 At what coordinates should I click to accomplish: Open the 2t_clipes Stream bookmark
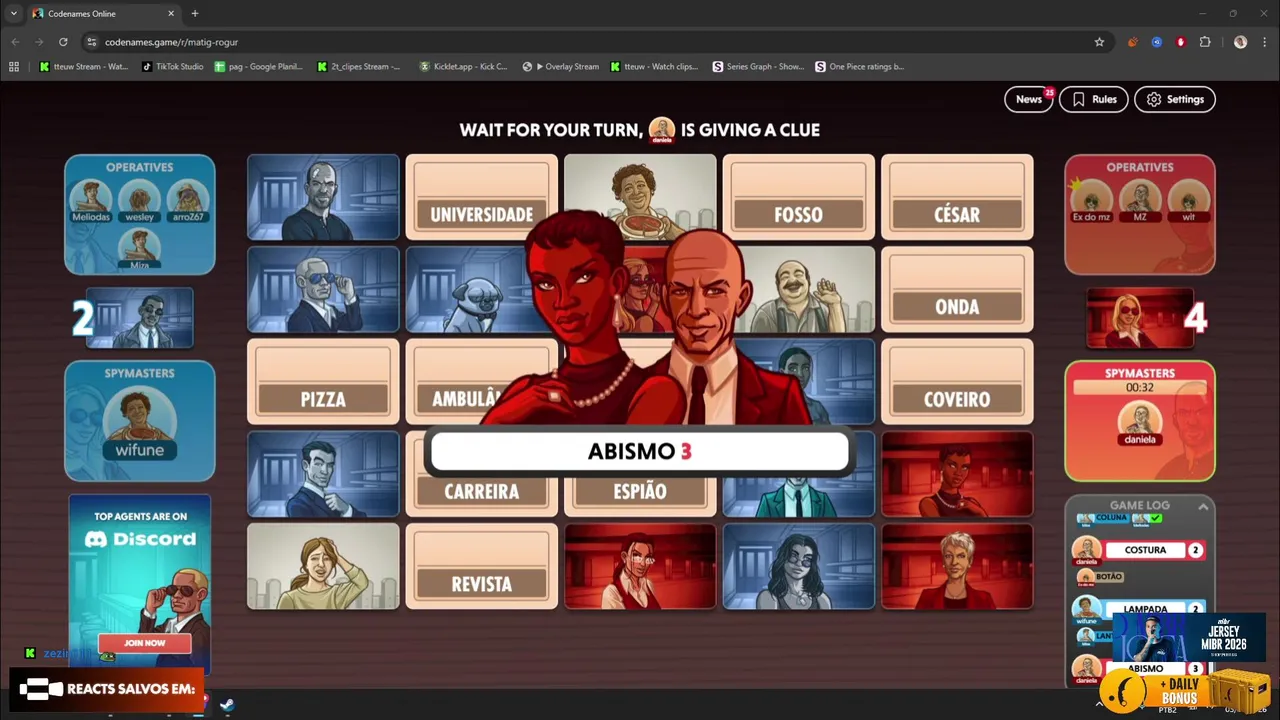coord(359,67)
